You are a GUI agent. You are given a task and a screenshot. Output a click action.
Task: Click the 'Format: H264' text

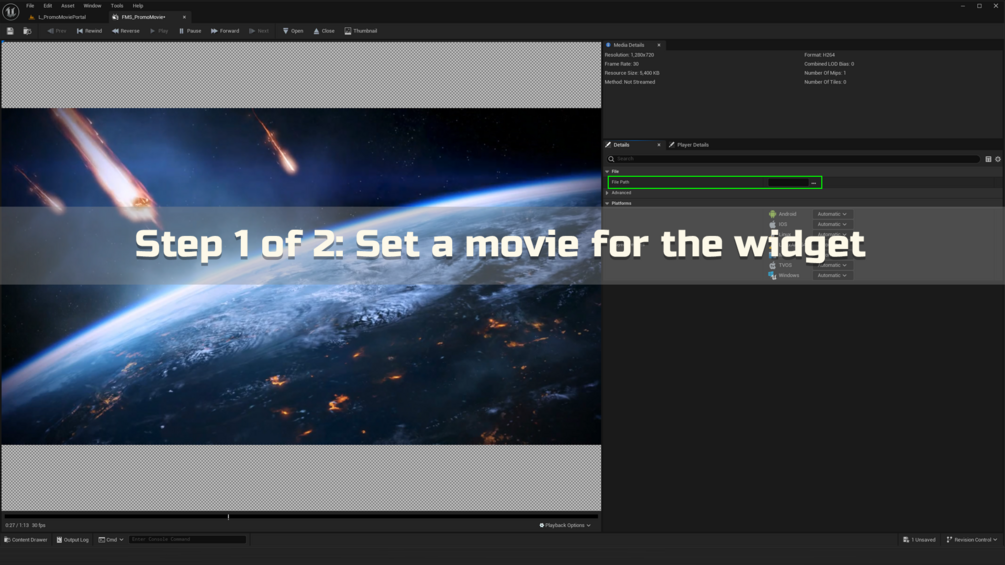click(819, 55)
